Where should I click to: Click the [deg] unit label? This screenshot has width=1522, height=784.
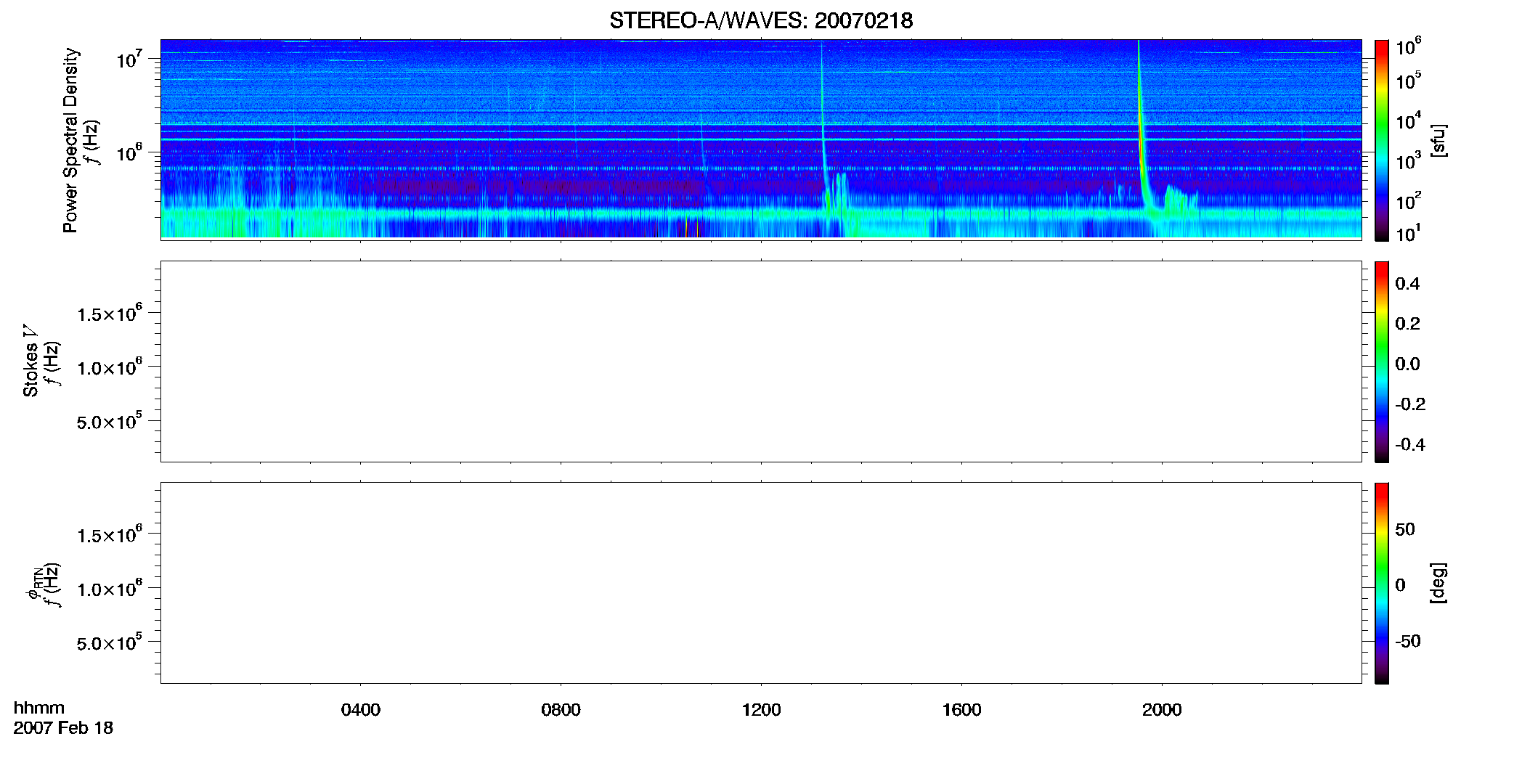point(1438,583)
